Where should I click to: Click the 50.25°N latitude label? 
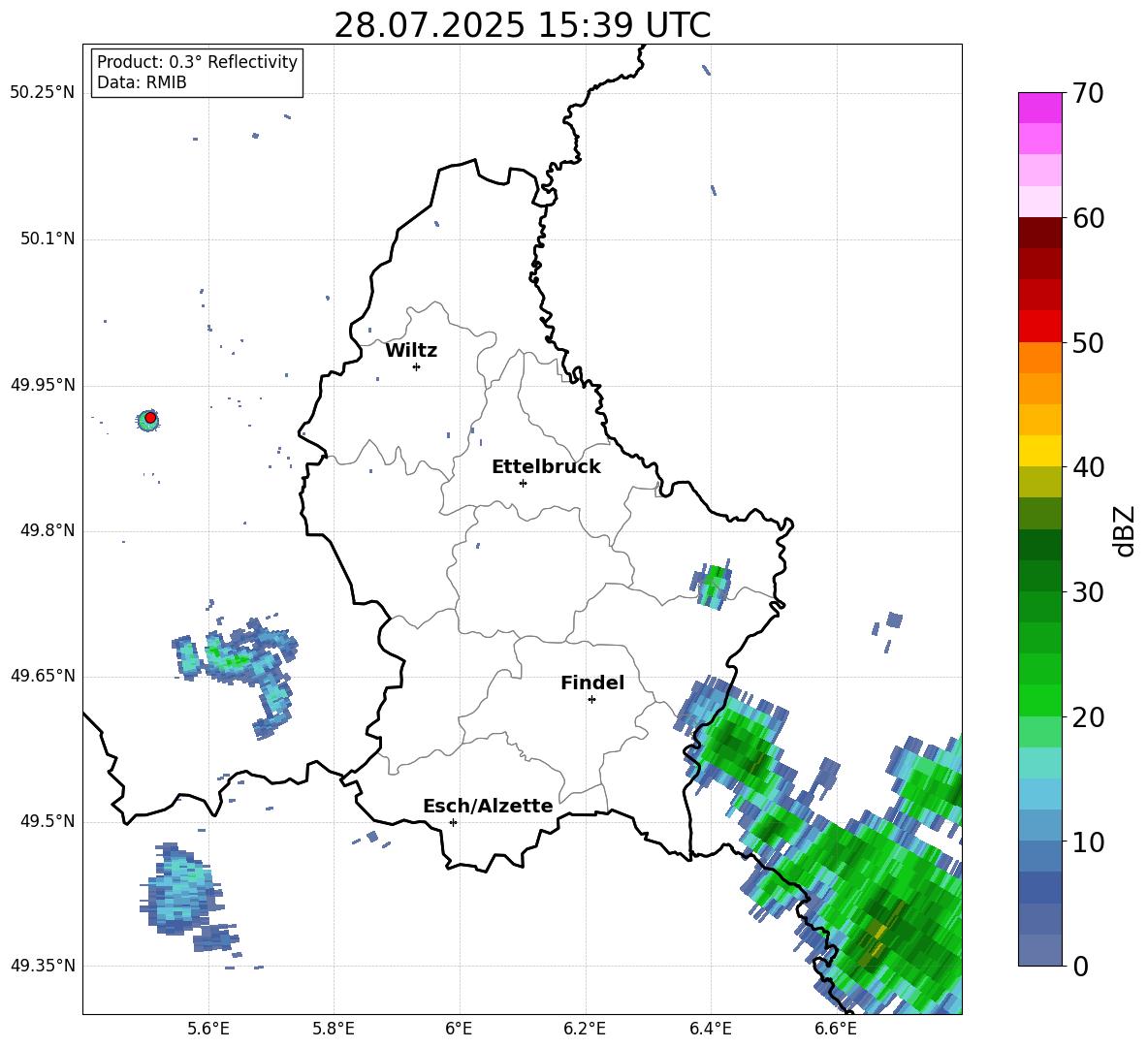pyautogui.click(x=43, y=93)
